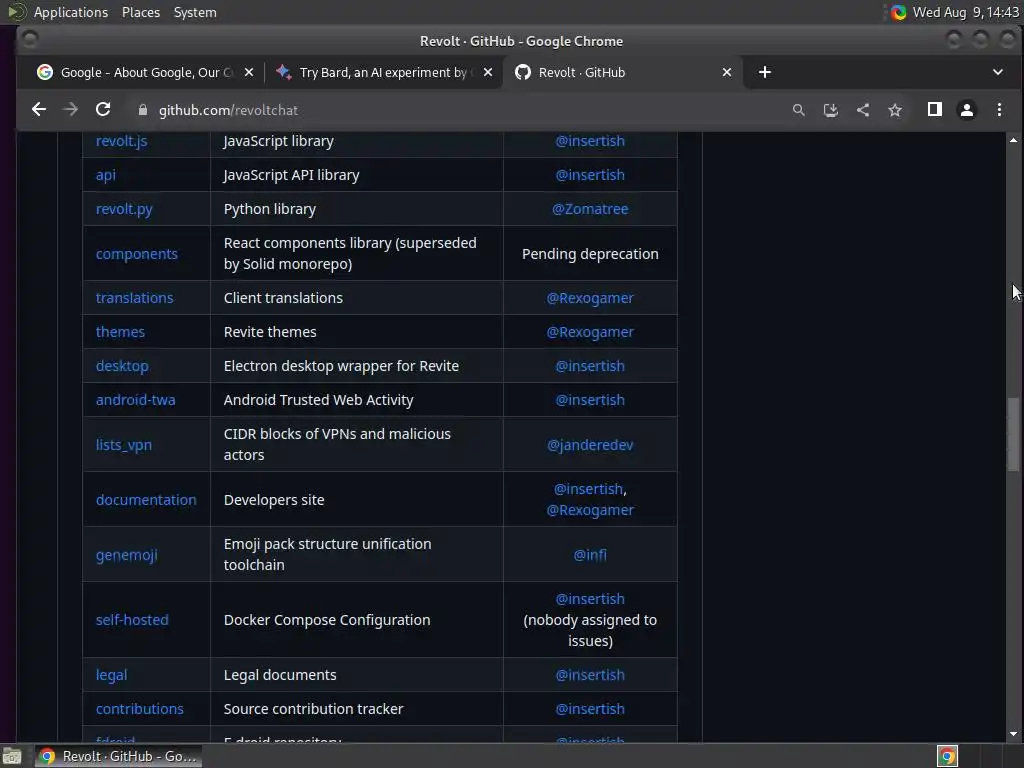Visit @Zomatree profile in revolt.py row
Image resolution: width=1024 pixels, height=768 pixels.
click(590, 209)
